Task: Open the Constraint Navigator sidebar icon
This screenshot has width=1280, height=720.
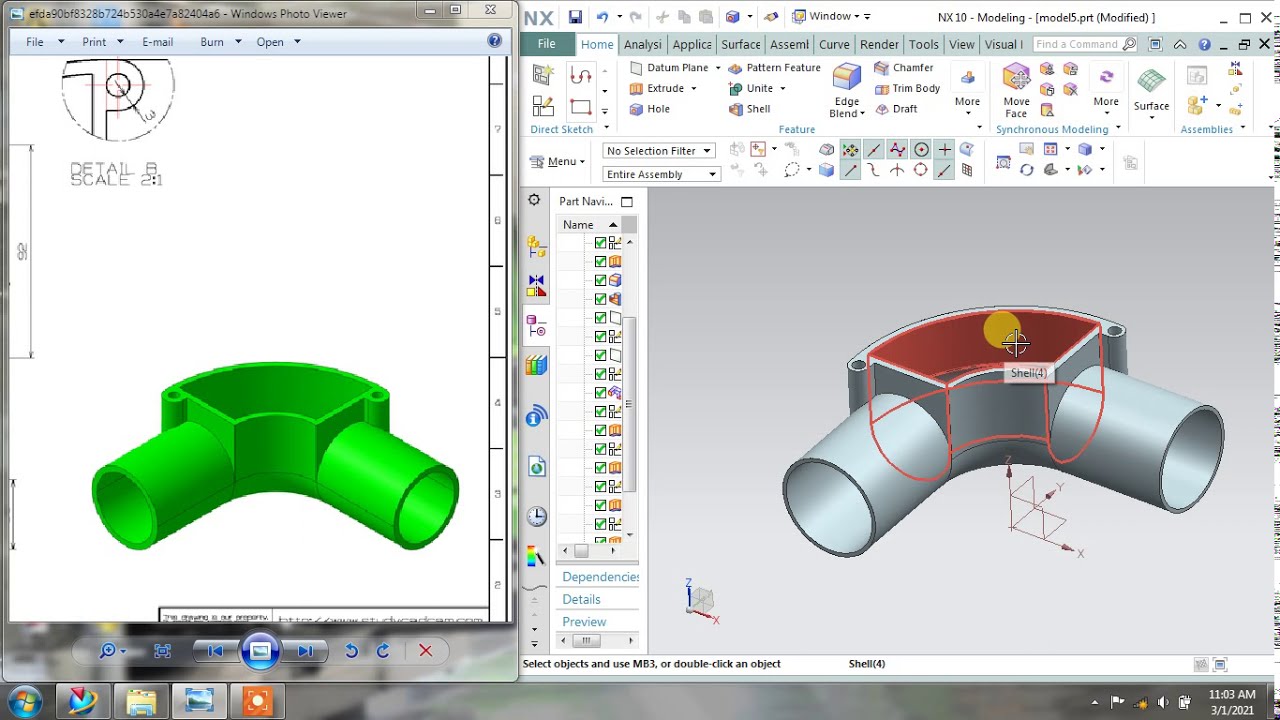Action: click(x=537, y=286)
